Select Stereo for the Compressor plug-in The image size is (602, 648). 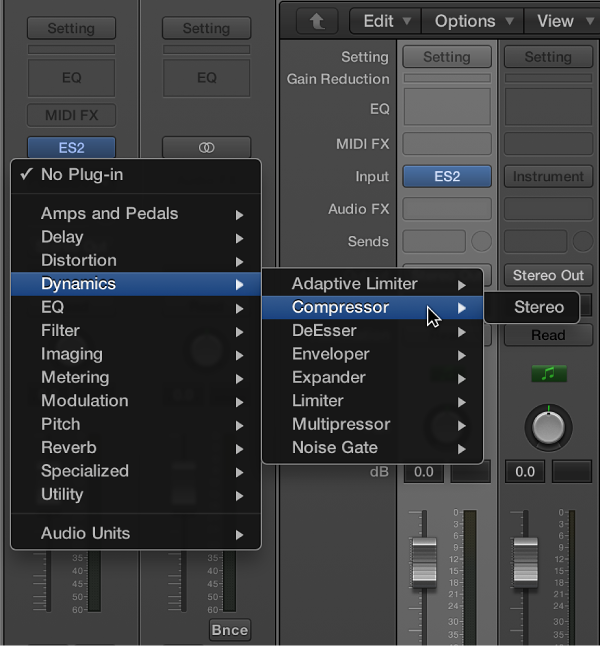[532, 307]
